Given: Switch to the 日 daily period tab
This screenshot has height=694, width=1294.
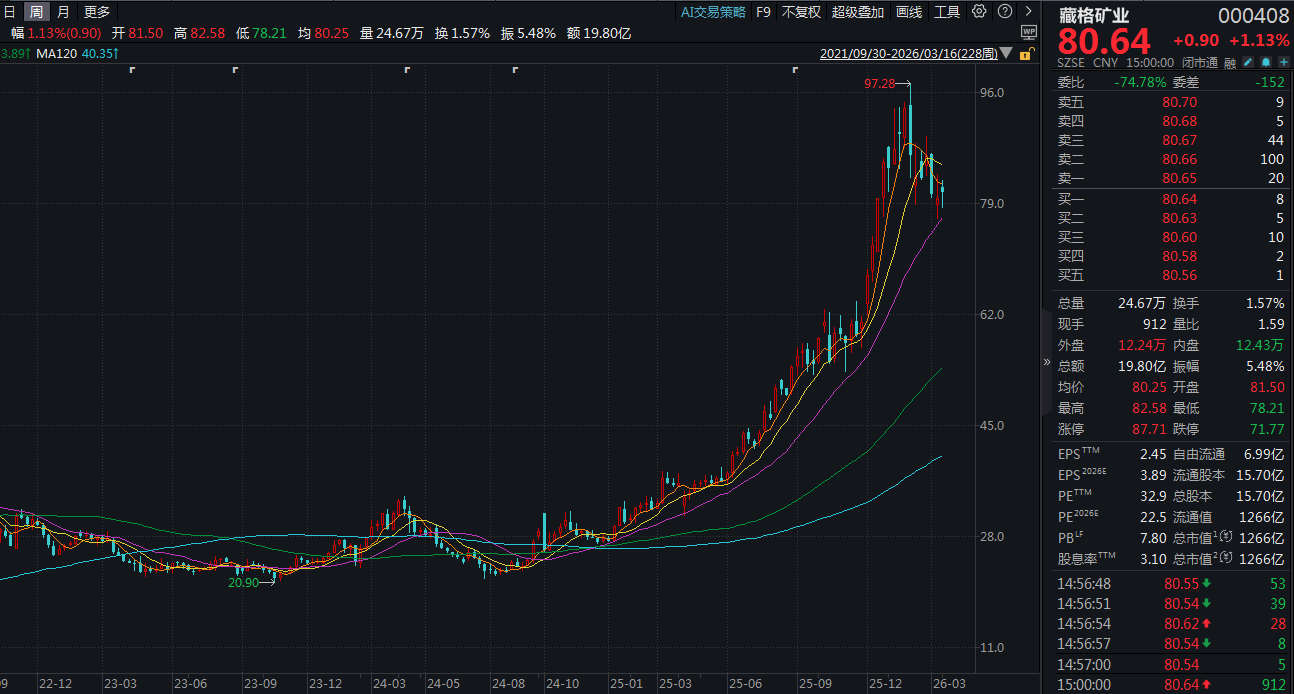Looking at the screenshot, I should point(10,12).
